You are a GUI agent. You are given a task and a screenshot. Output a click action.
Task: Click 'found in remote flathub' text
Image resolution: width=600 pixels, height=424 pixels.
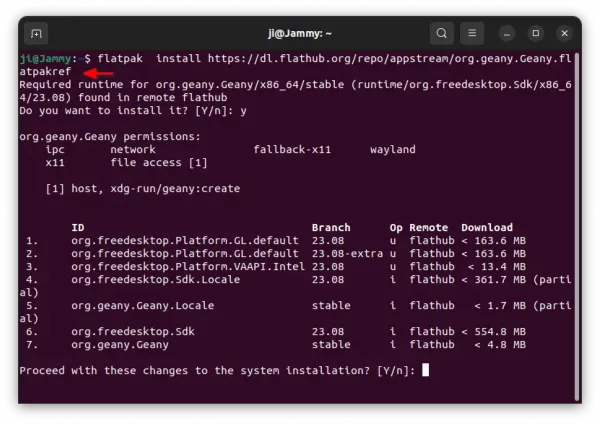(153, 98)
